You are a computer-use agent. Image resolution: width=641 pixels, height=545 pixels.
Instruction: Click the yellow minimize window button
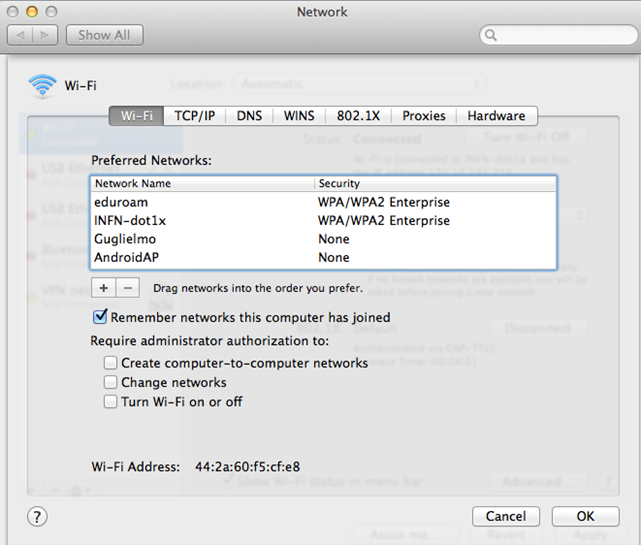click(x=32, y=12)
